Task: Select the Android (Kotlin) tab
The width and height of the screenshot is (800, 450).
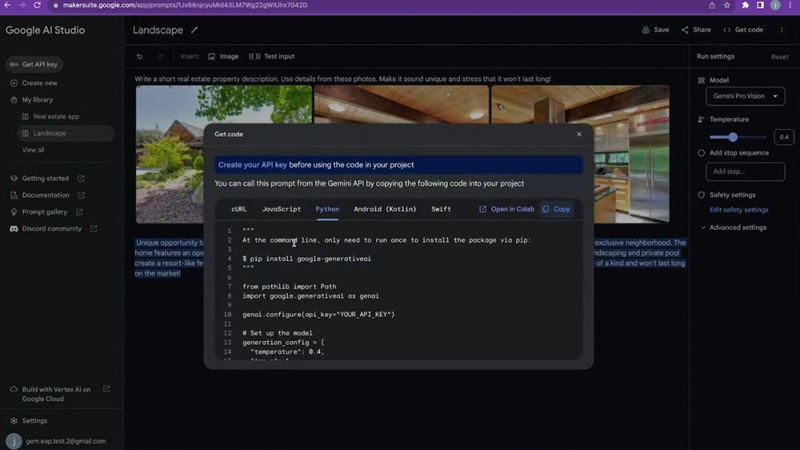Action: 385,209
